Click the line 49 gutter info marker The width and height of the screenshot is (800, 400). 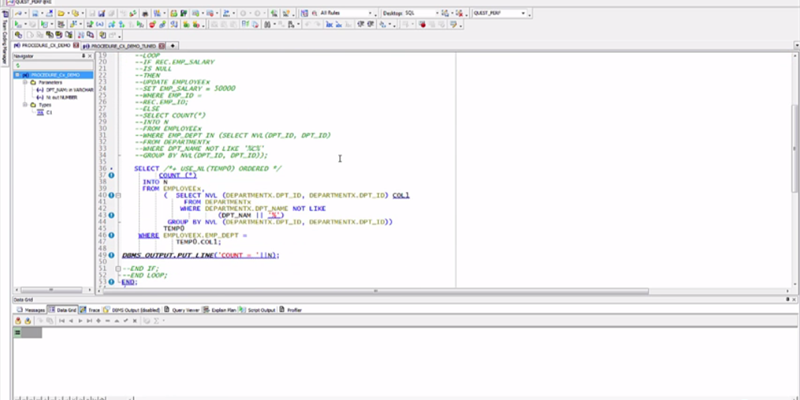coord(111,255)
